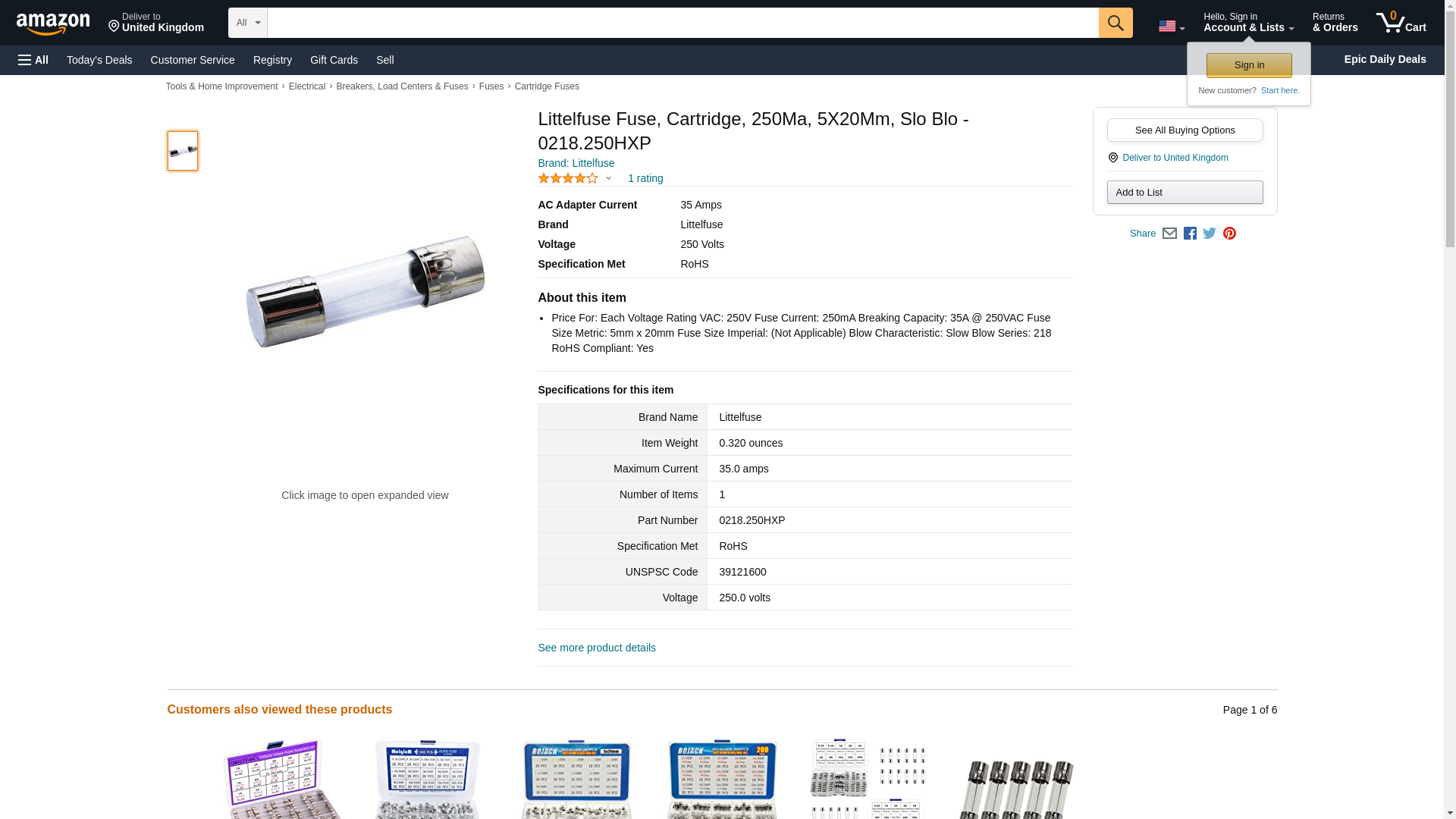This screenshot has width=1456, height=819.
Task: Go to Customer Service
Action: (193, 60)
